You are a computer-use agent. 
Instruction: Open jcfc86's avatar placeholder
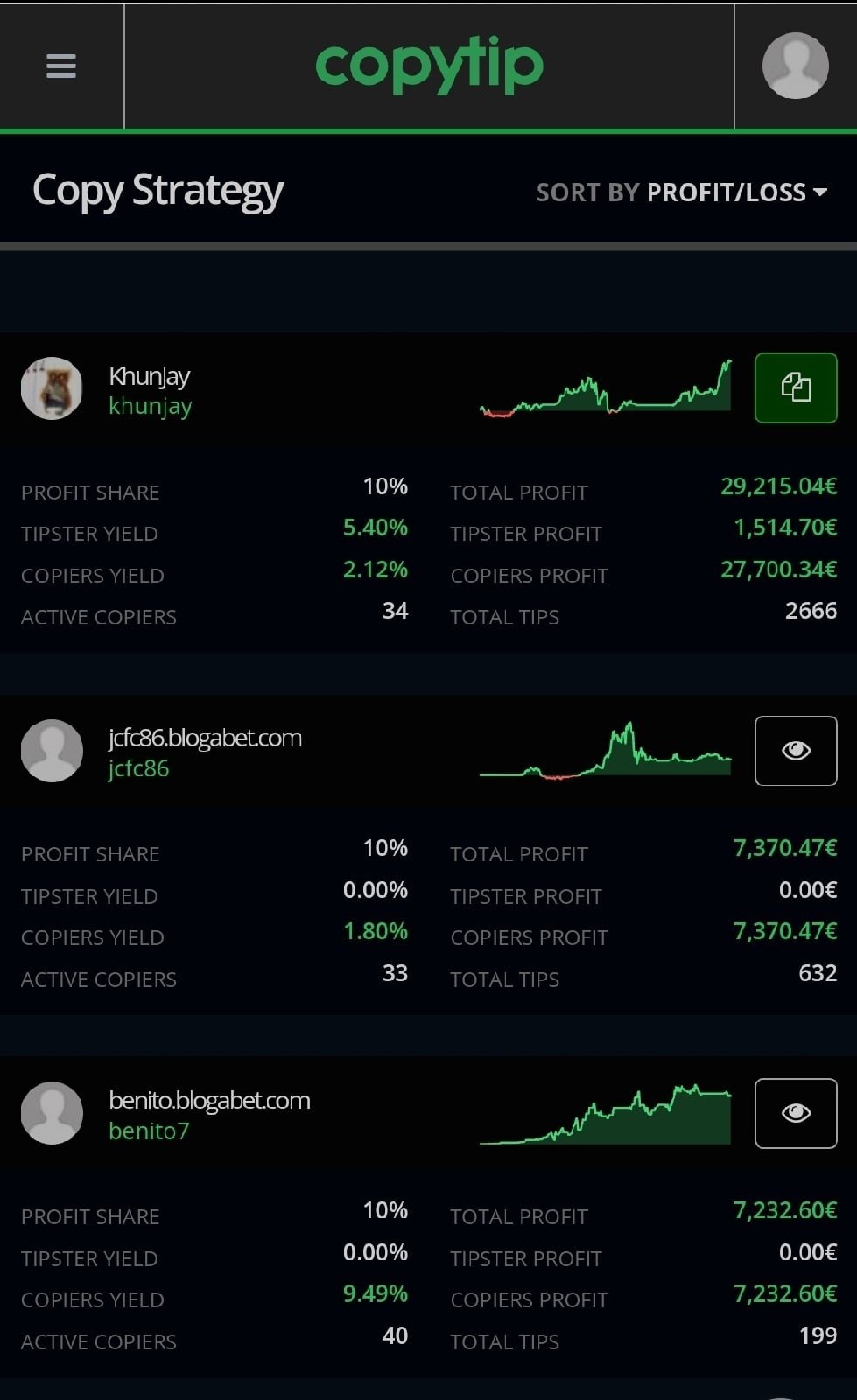coord(52,750)
